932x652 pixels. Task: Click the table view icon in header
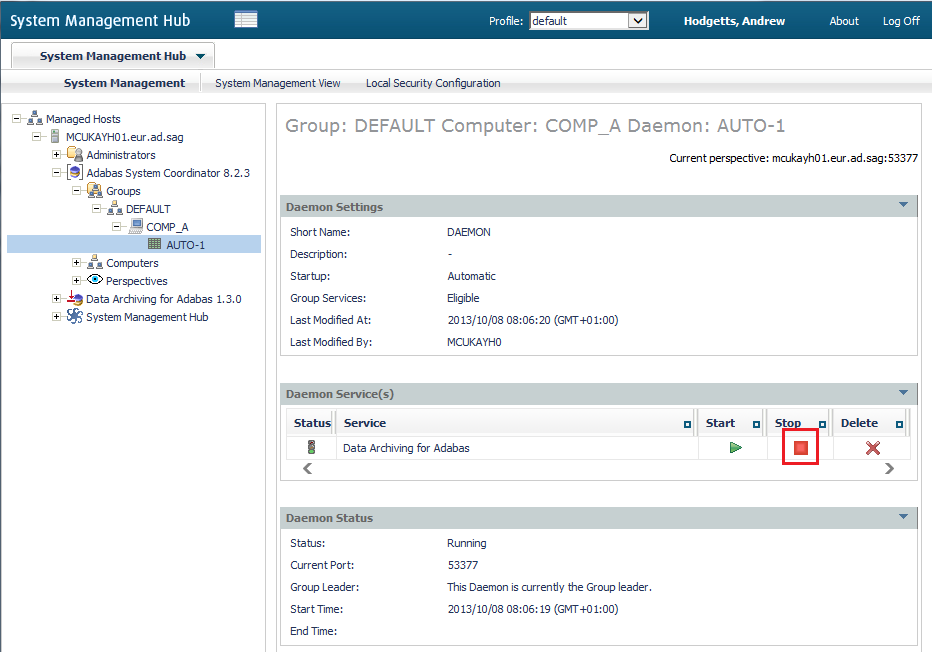click(245, 20)
